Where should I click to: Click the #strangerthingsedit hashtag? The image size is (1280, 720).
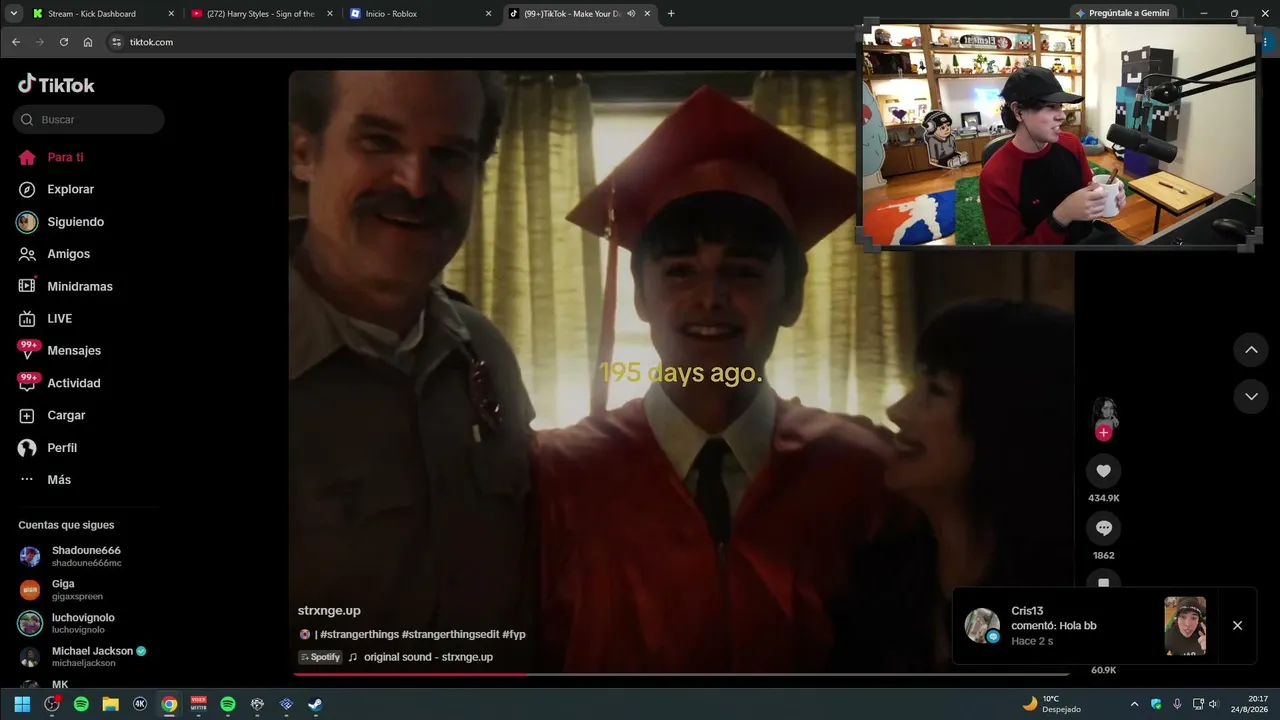pos(450,634)
